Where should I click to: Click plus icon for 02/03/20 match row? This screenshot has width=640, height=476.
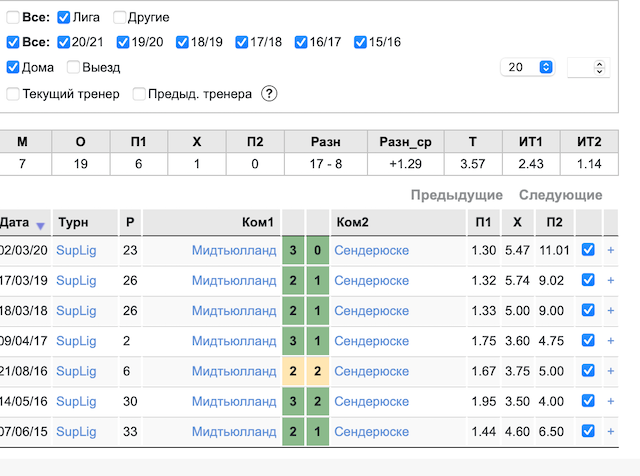(x=611, y=250)
